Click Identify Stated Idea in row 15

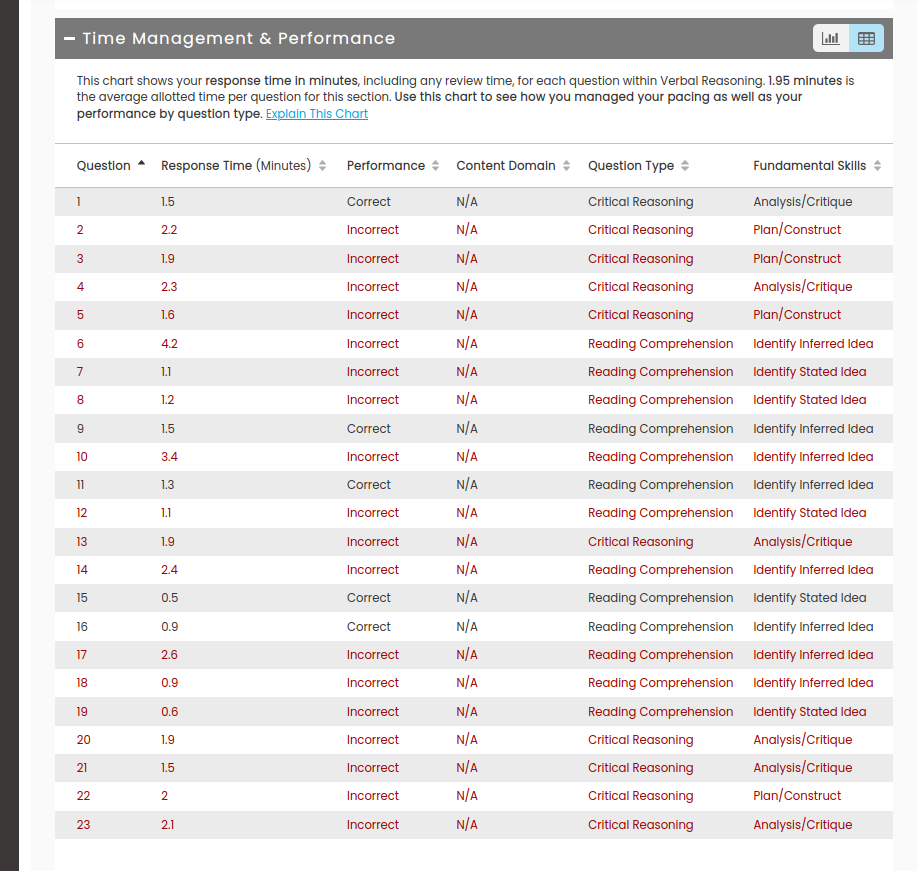(809, 598)
